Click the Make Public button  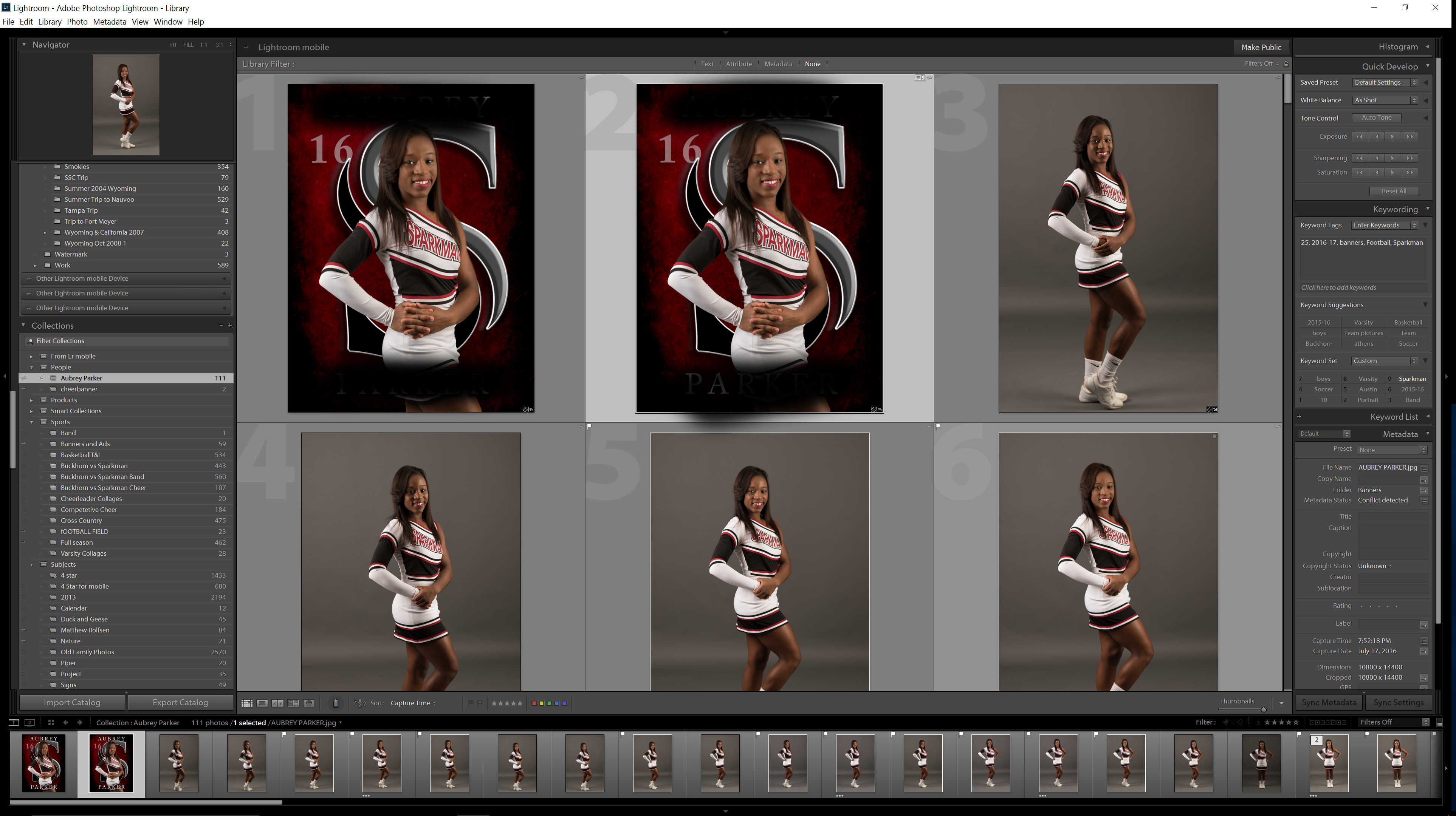[x=1261, y=48]
